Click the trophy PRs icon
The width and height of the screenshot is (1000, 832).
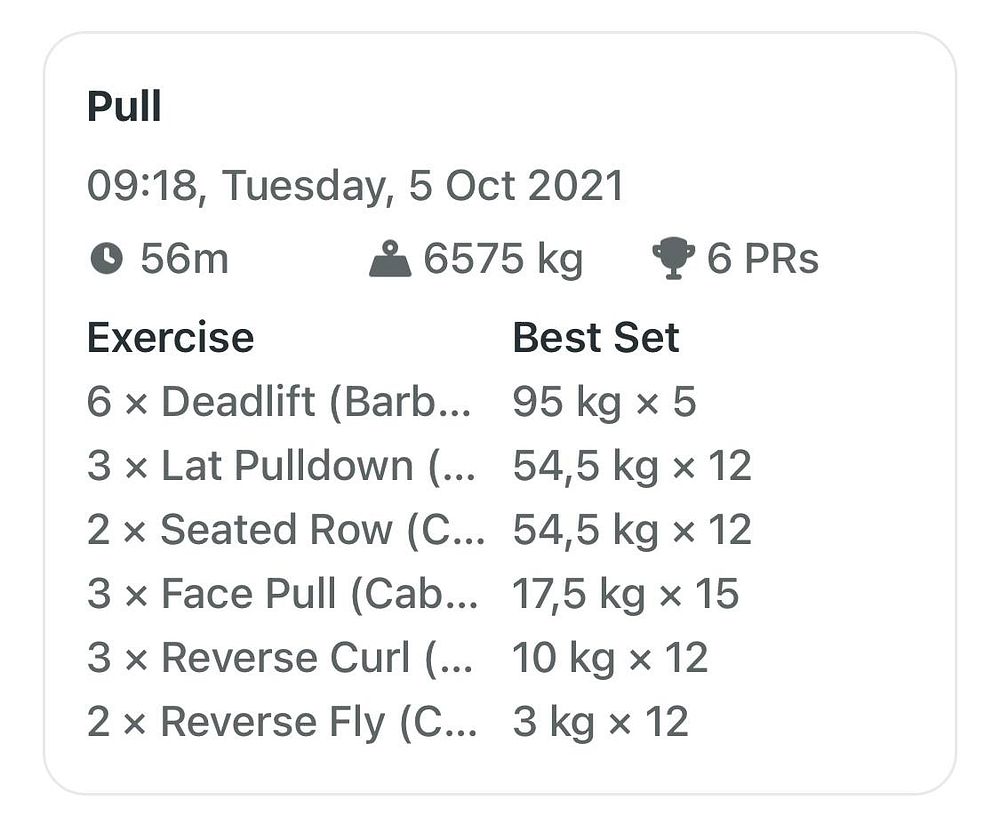tap(673, 259)
